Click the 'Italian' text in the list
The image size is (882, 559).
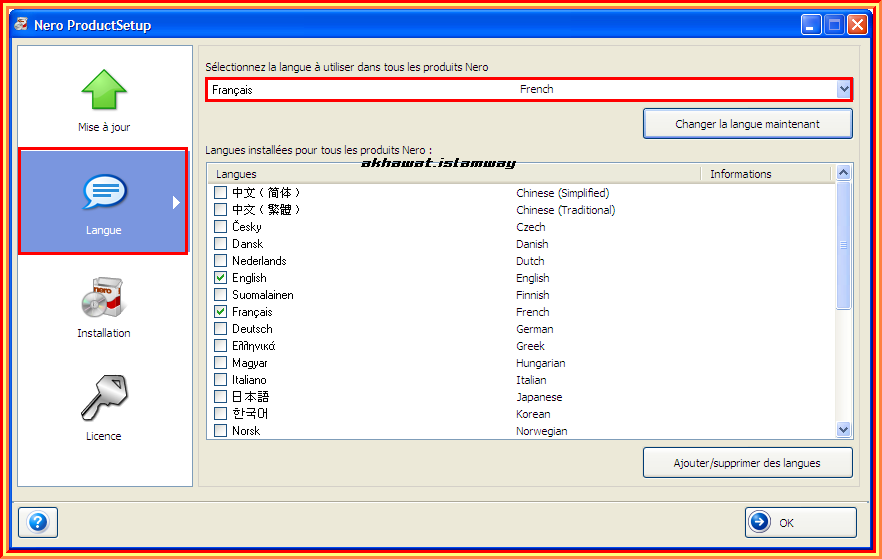pyautogui.click(x=531, y=380)
